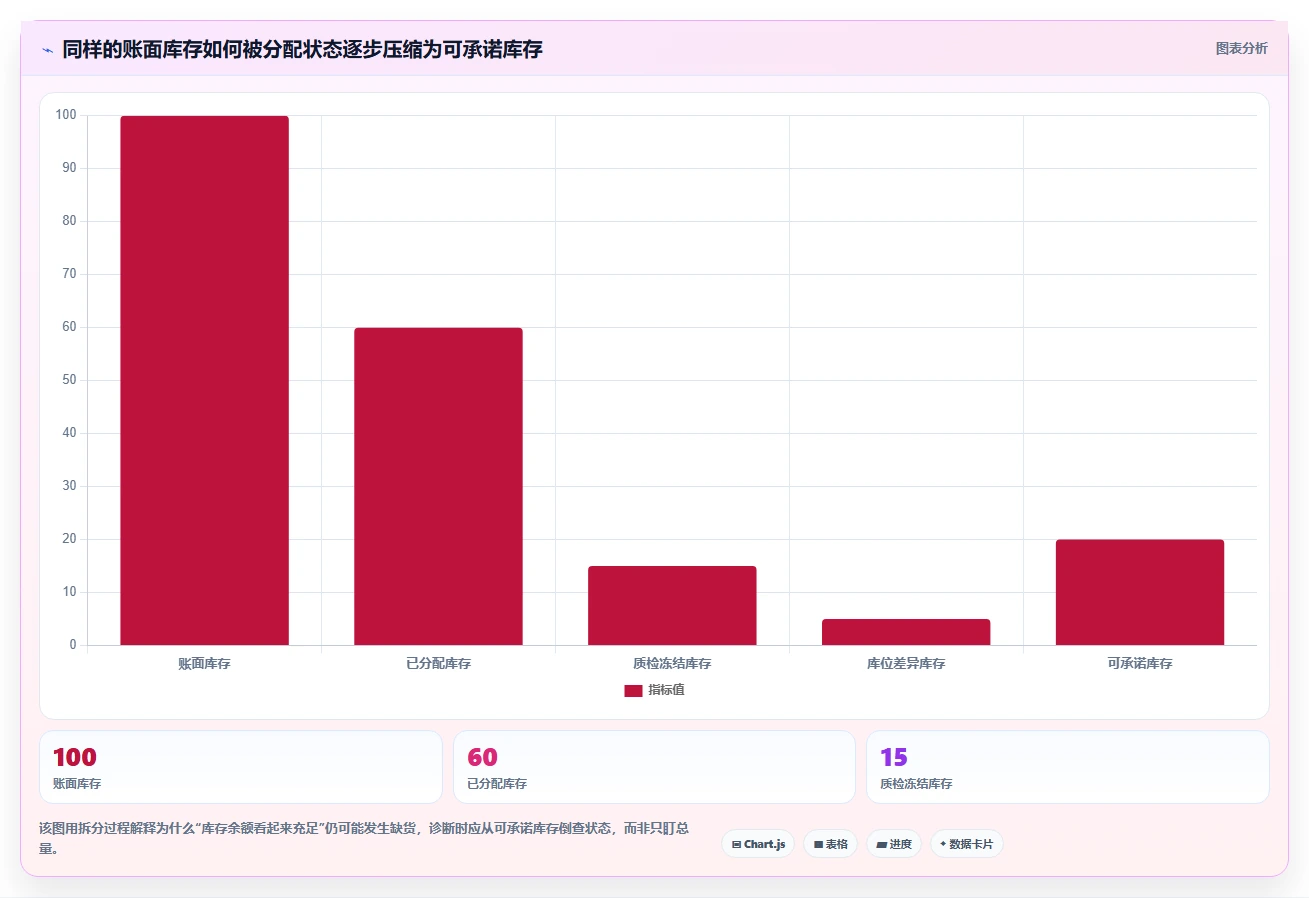Click the 已分配库存 bar in chart

pos(438,487)
